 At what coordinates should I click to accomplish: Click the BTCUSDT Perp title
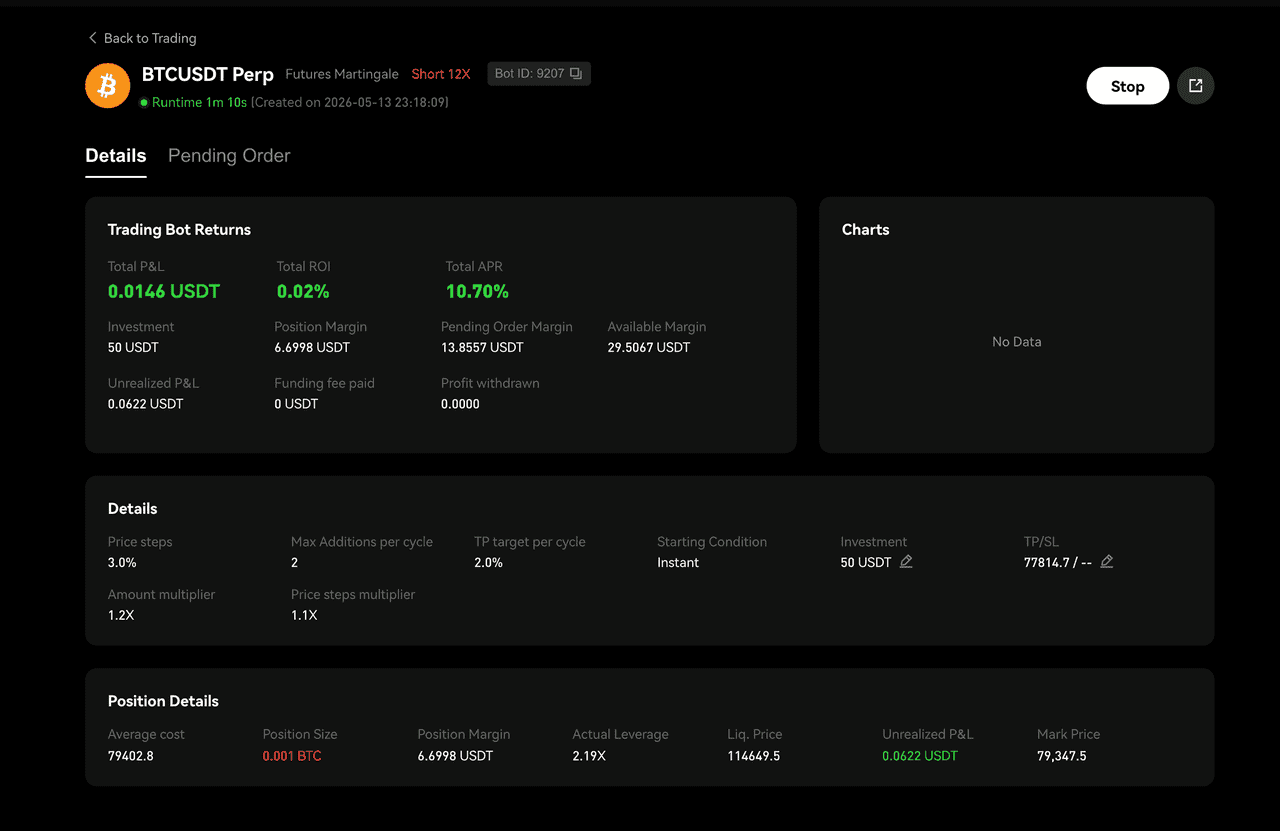(x=208, y=74)
